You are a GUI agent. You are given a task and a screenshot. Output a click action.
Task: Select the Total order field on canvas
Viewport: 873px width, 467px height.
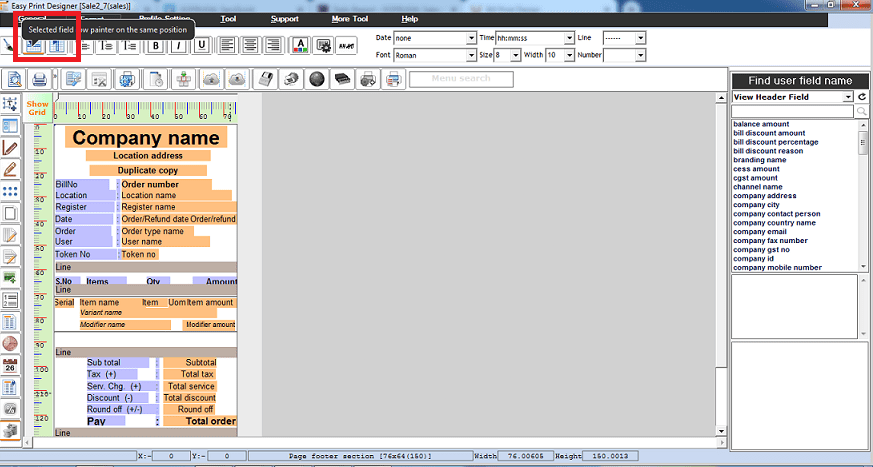(200, 421)
